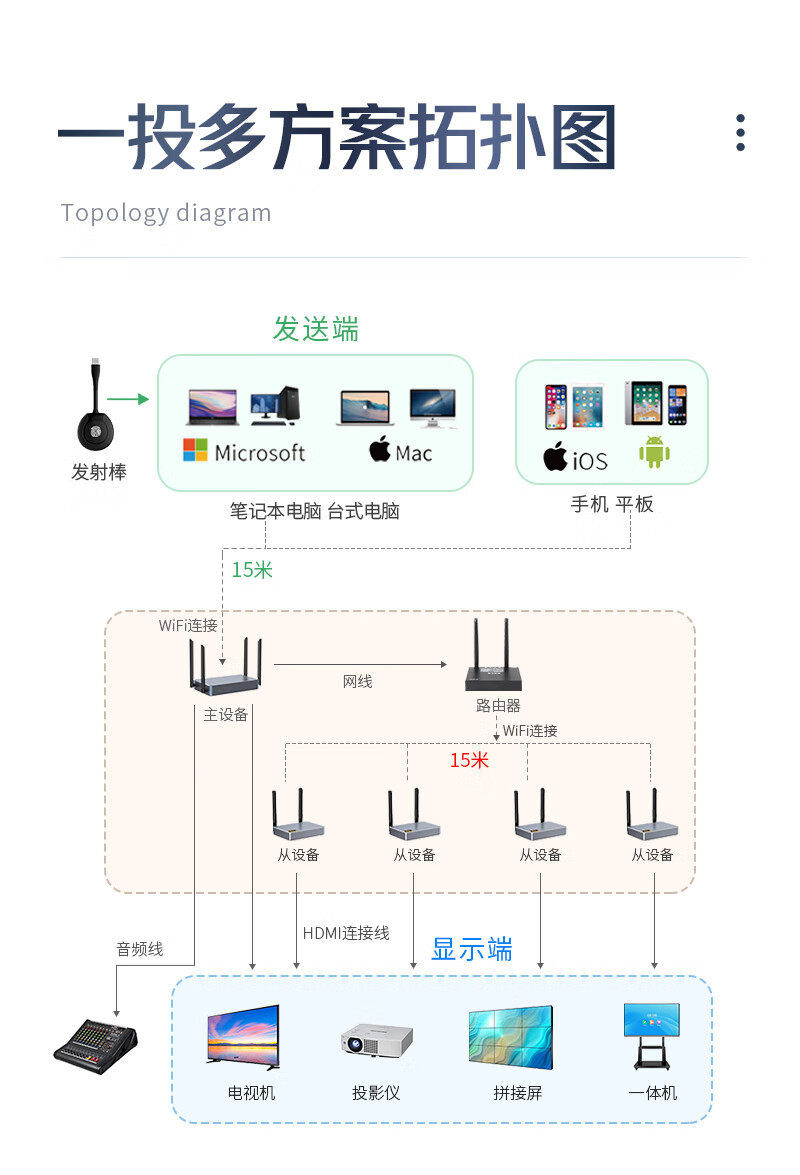
Task: Select the HDMI连接线 label
Action: coord(346,933)
